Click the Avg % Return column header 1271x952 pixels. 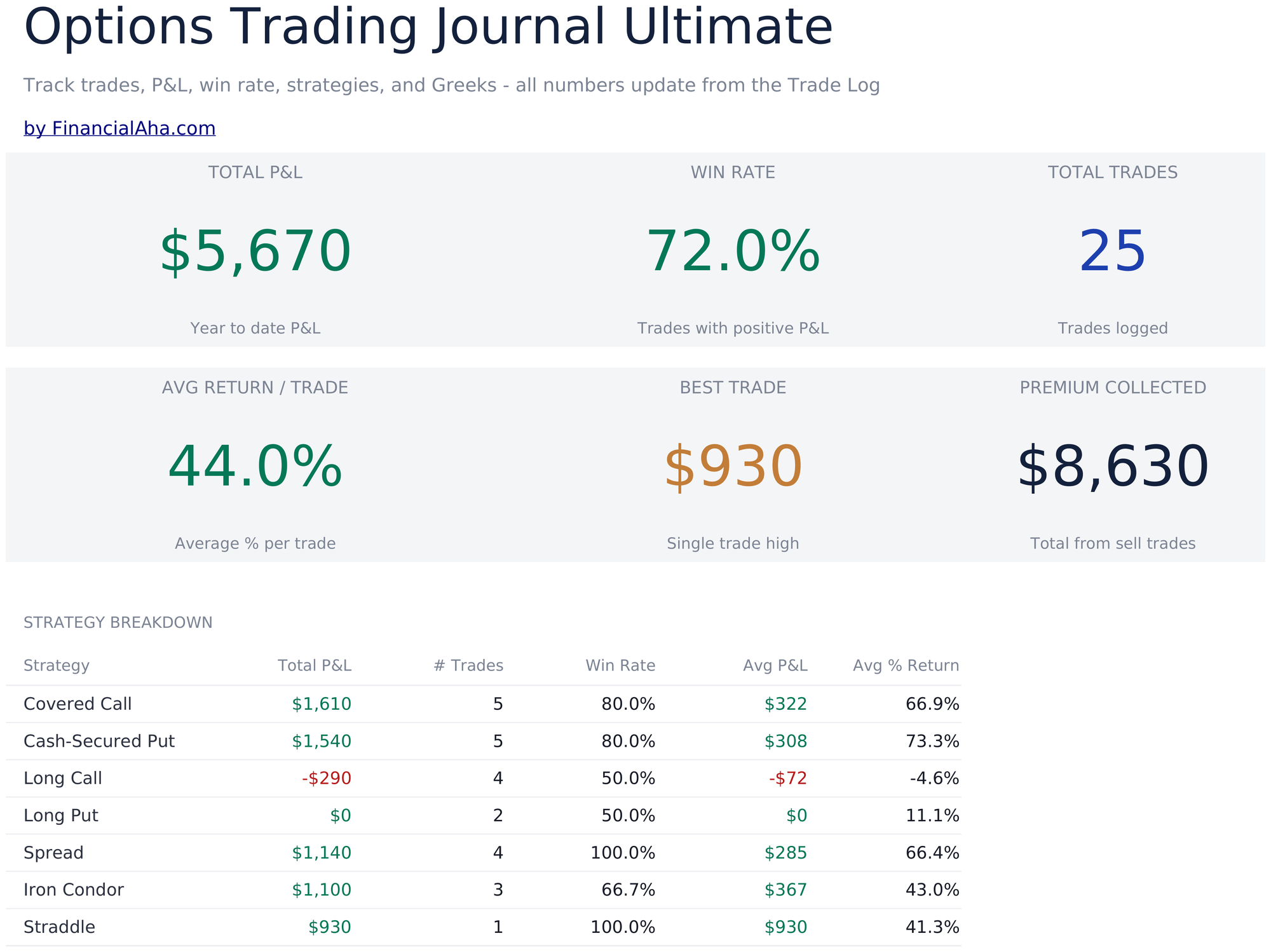click(906, 666)
